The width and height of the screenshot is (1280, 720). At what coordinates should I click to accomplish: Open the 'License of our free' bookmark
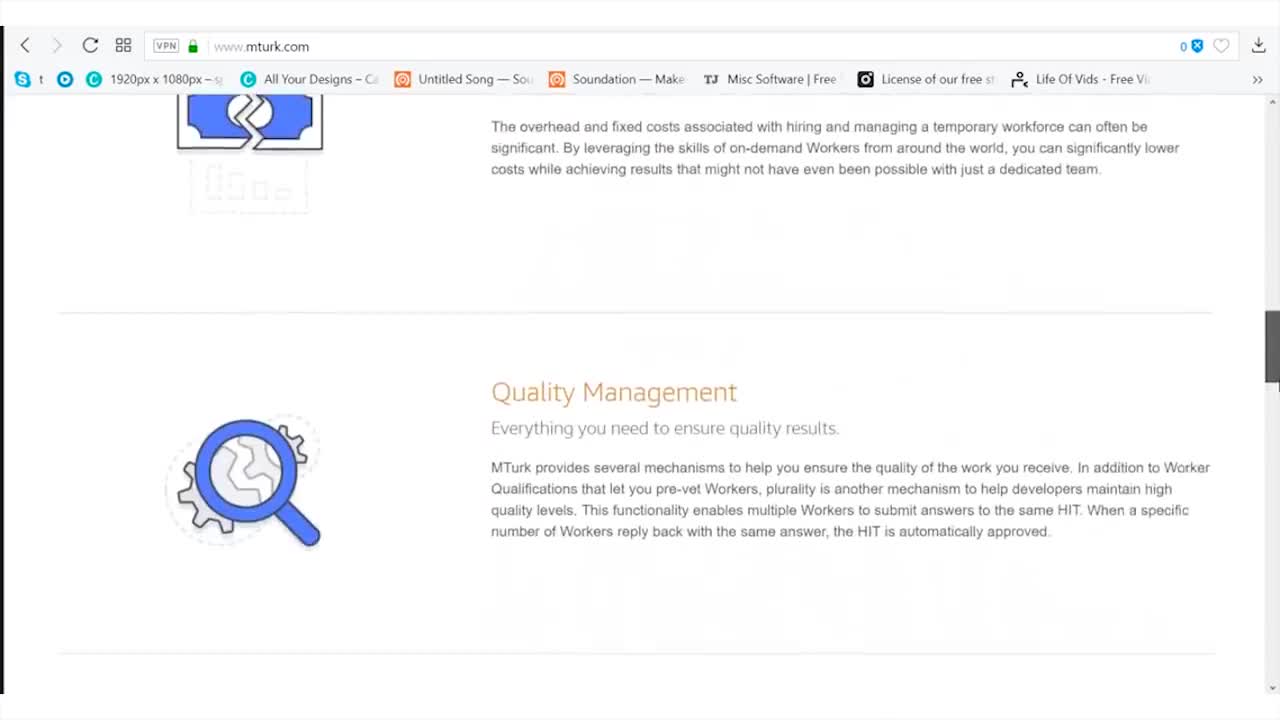click(x=927, y=79)
